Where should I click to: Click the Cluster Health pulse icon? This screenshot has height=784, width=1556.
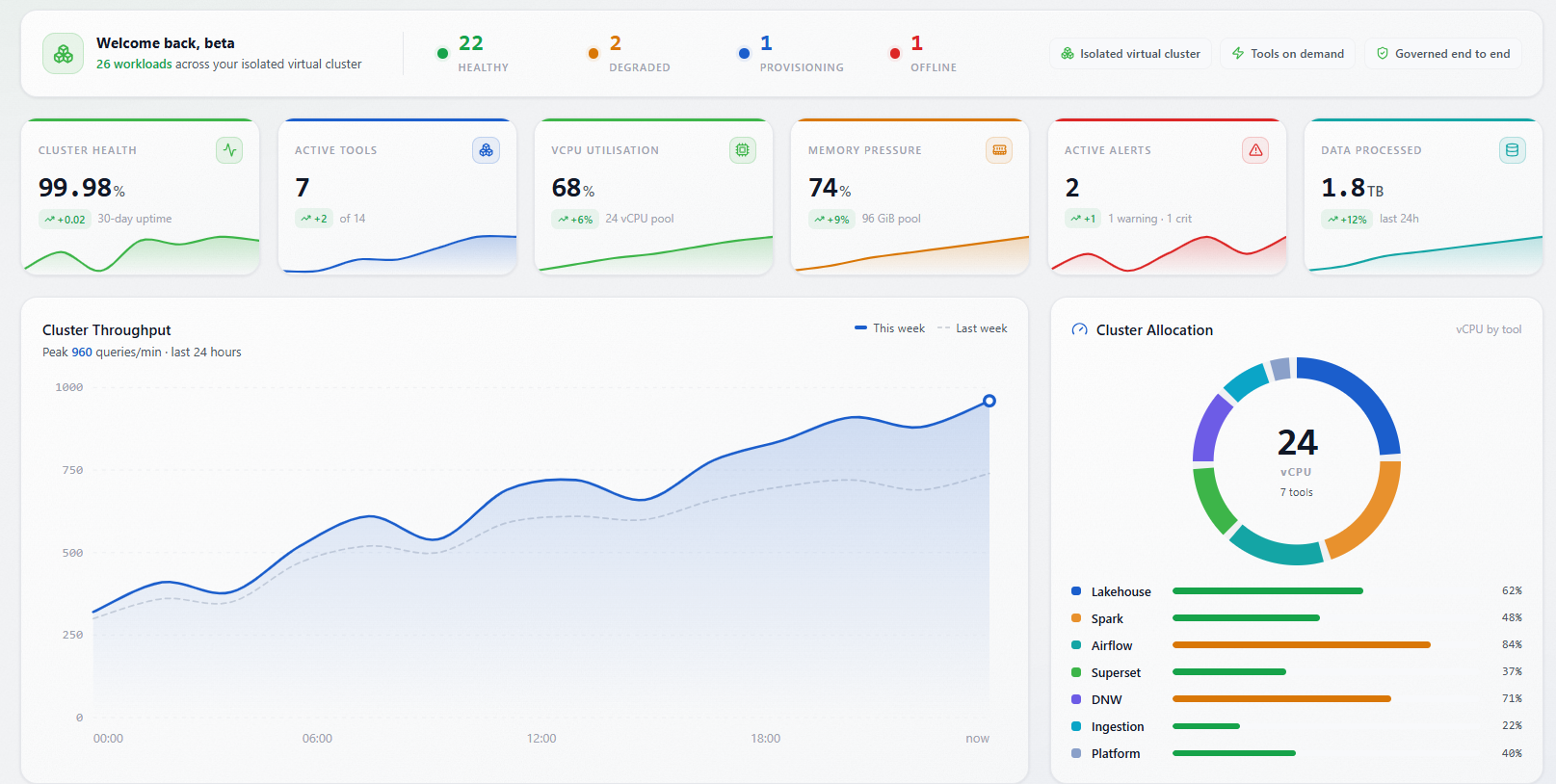tap(229, 150)
